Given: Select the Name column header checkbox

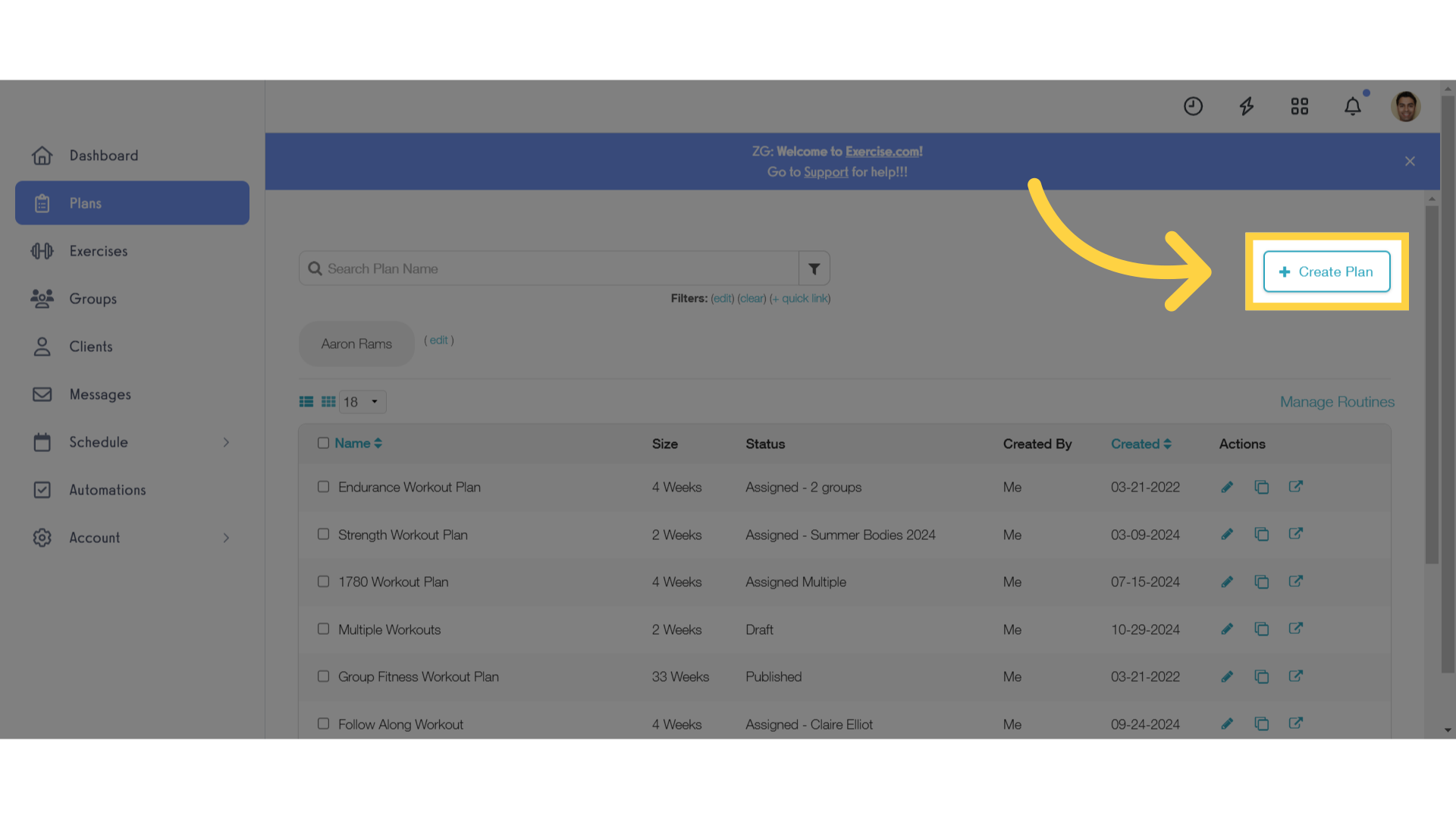Looking at the screenshot, I should [323, 442].
